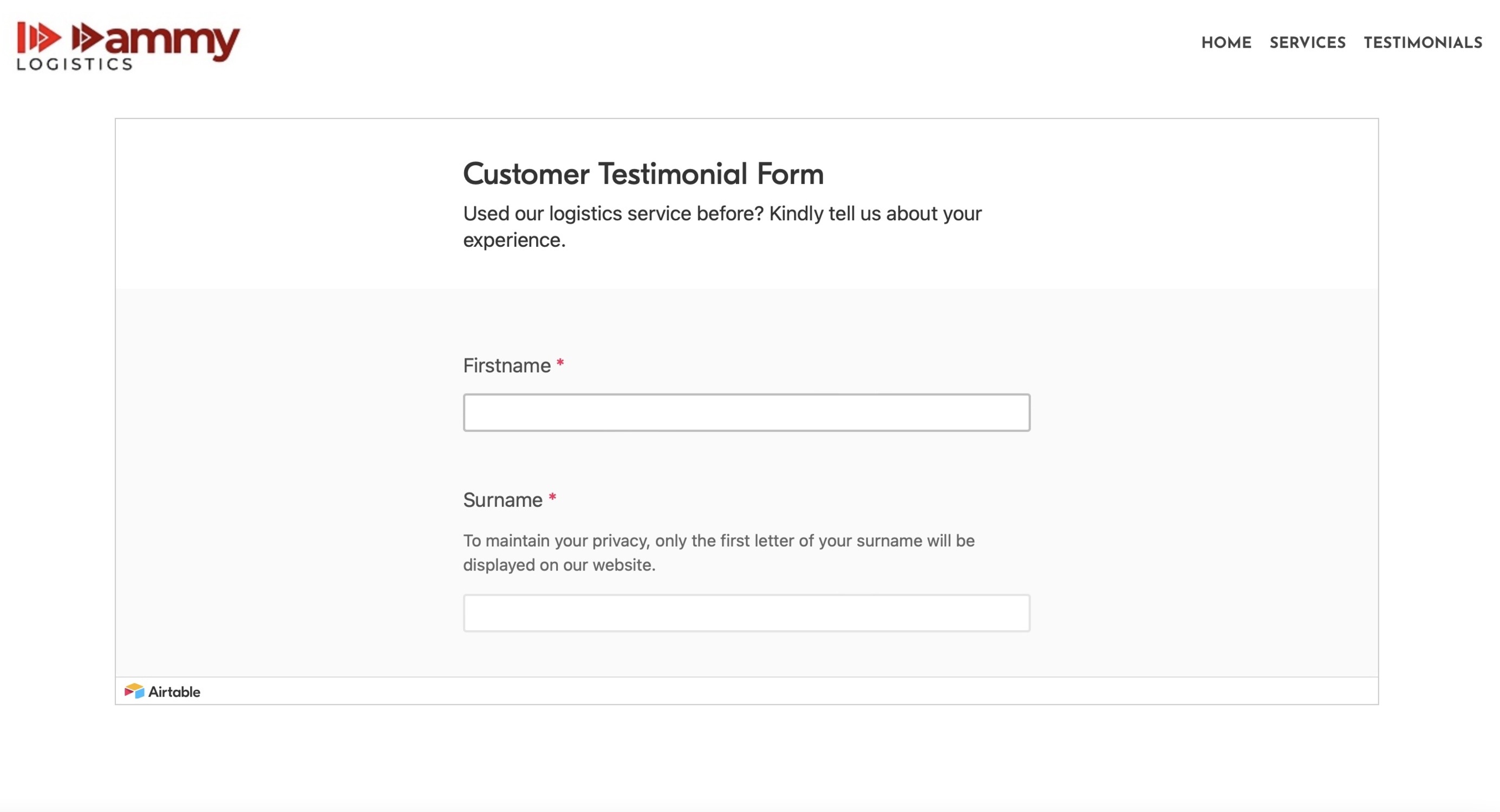The width and height of the screenshot is (1500, 812).
Task: Click the second arrow-shaped D in the logo
Action: (x=88, y=37)
